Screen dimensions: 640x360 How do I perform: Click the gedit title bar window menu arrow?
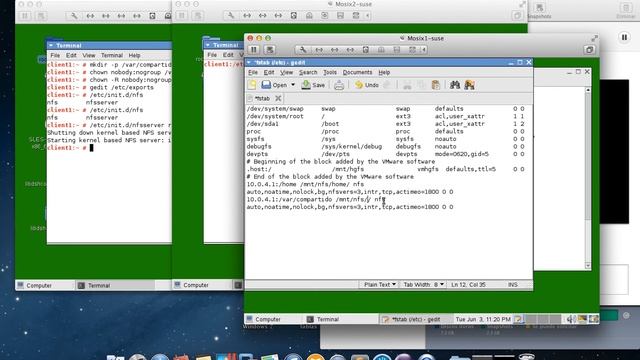tap(249, 62)
